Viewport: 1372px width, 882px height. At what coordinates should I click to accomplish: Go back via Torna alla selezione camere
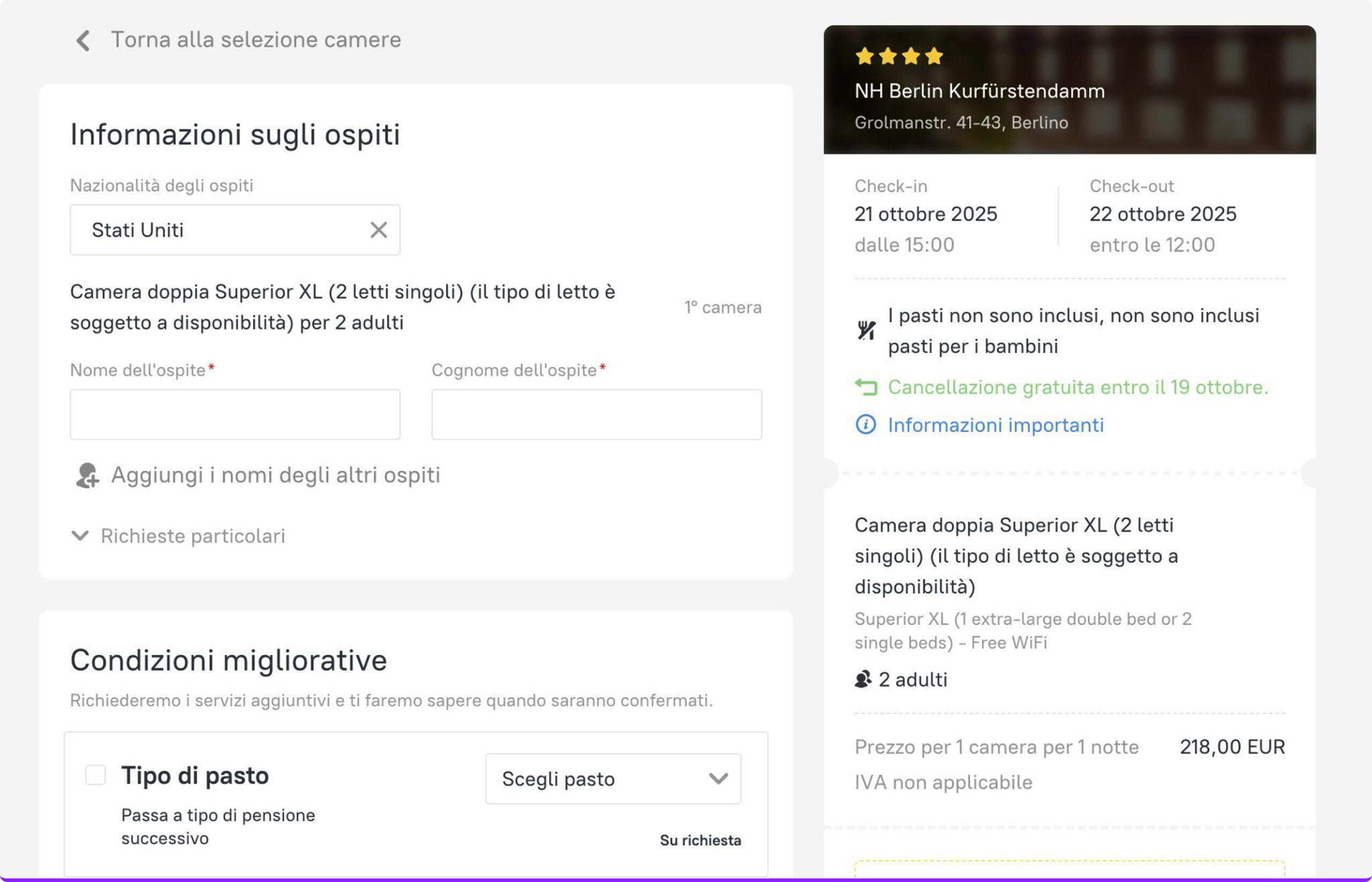(x=255, y=40)
